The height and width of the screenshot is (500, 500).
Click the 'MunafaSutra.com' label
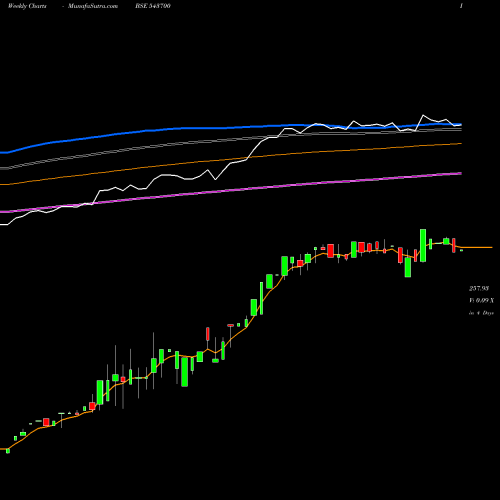pyautogui.click(x=93, y=6)
